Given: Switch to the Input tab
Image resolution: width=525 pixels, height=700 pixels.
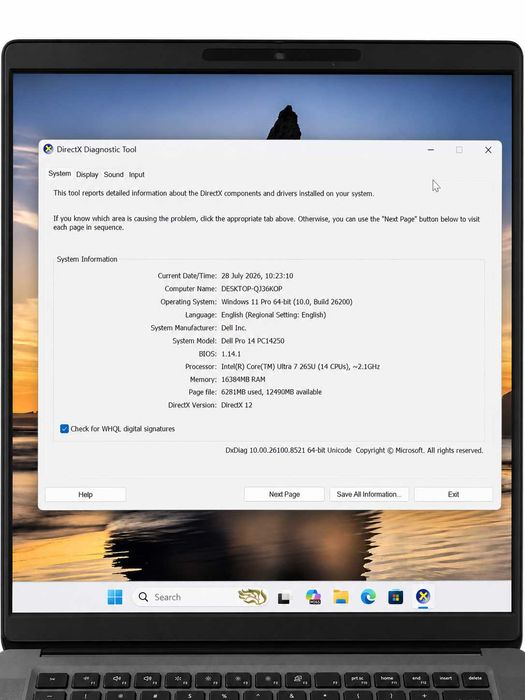Looking at the screenshot, I should point(137,175).
